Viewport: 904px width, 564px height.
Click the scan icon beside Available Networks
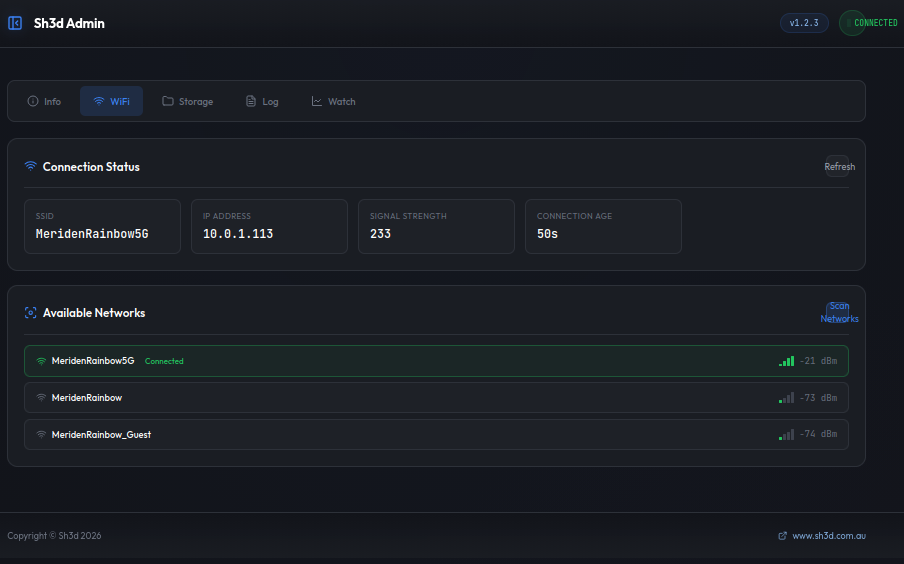tap(31, 313)
